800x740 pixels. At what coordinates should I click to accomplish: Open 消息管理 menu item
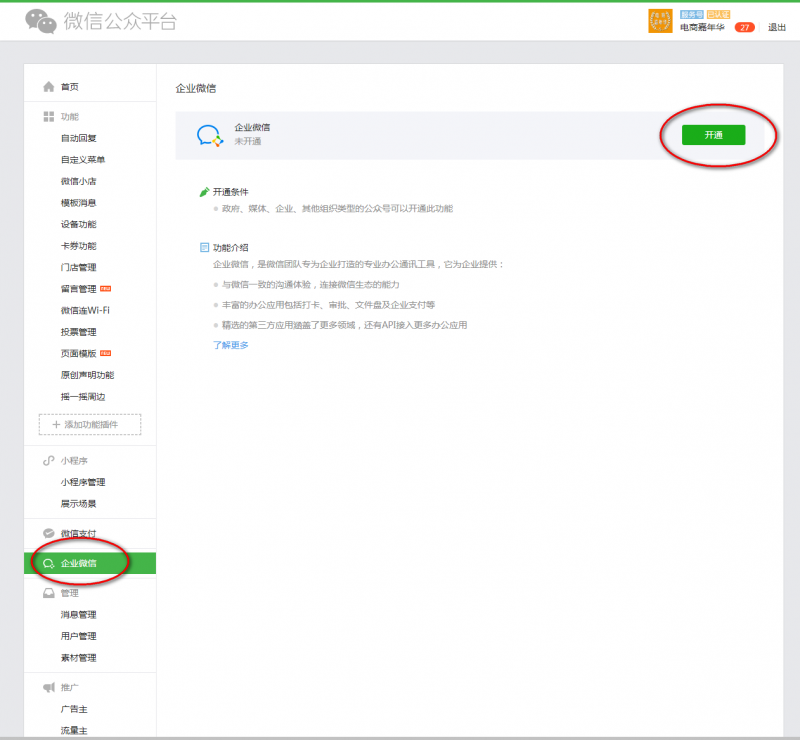tap(79, 614)
